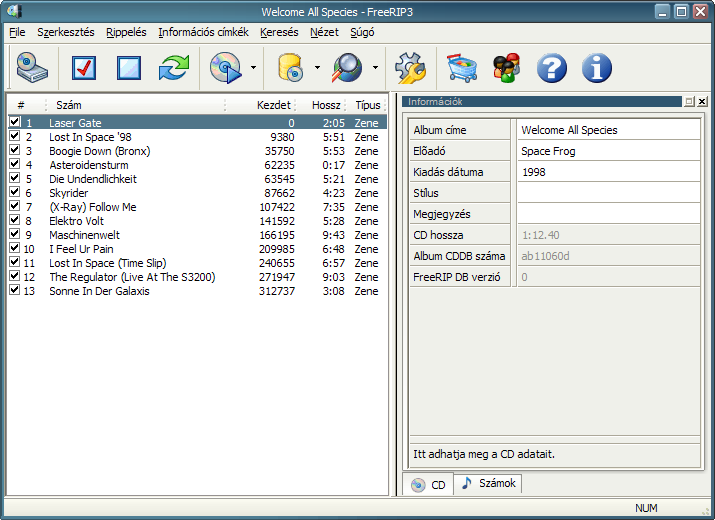Expand CD database dropdown arrow
715x520 pixels.
[x=317, y=68]
